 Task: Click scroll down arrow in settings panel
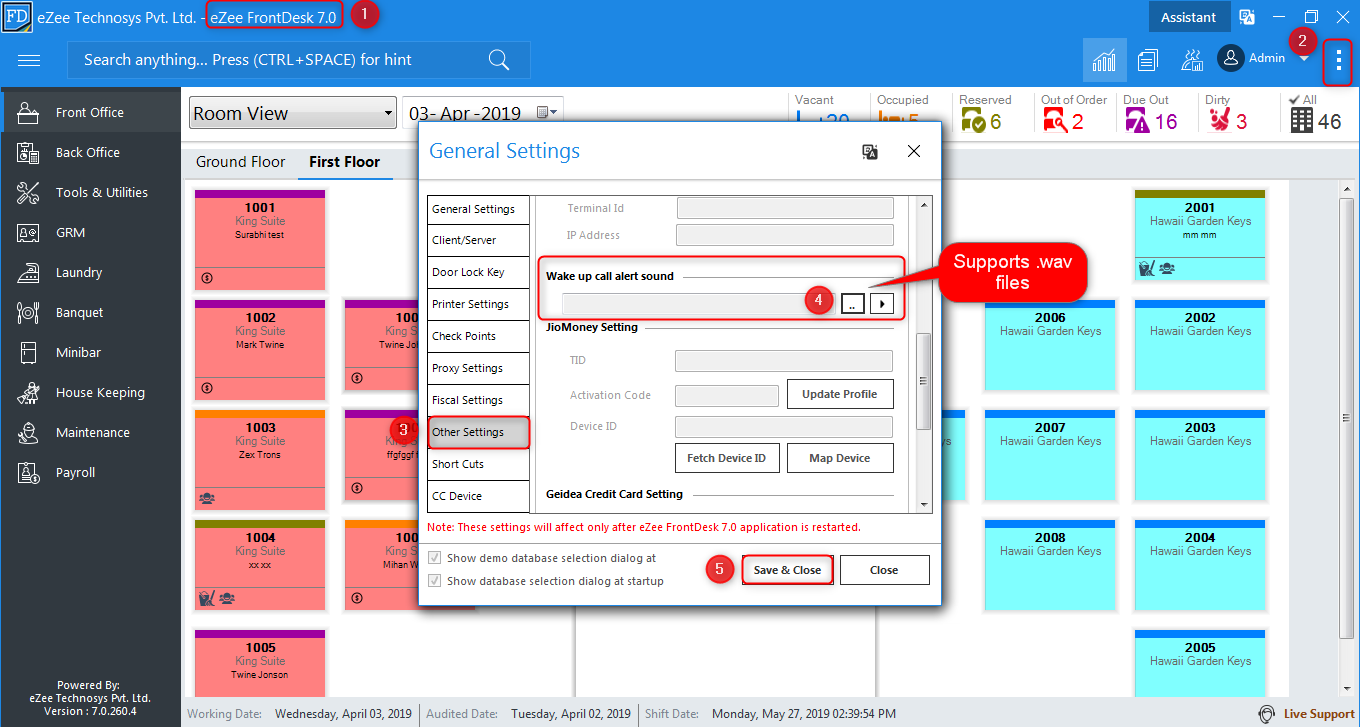[x=924, y=505]
